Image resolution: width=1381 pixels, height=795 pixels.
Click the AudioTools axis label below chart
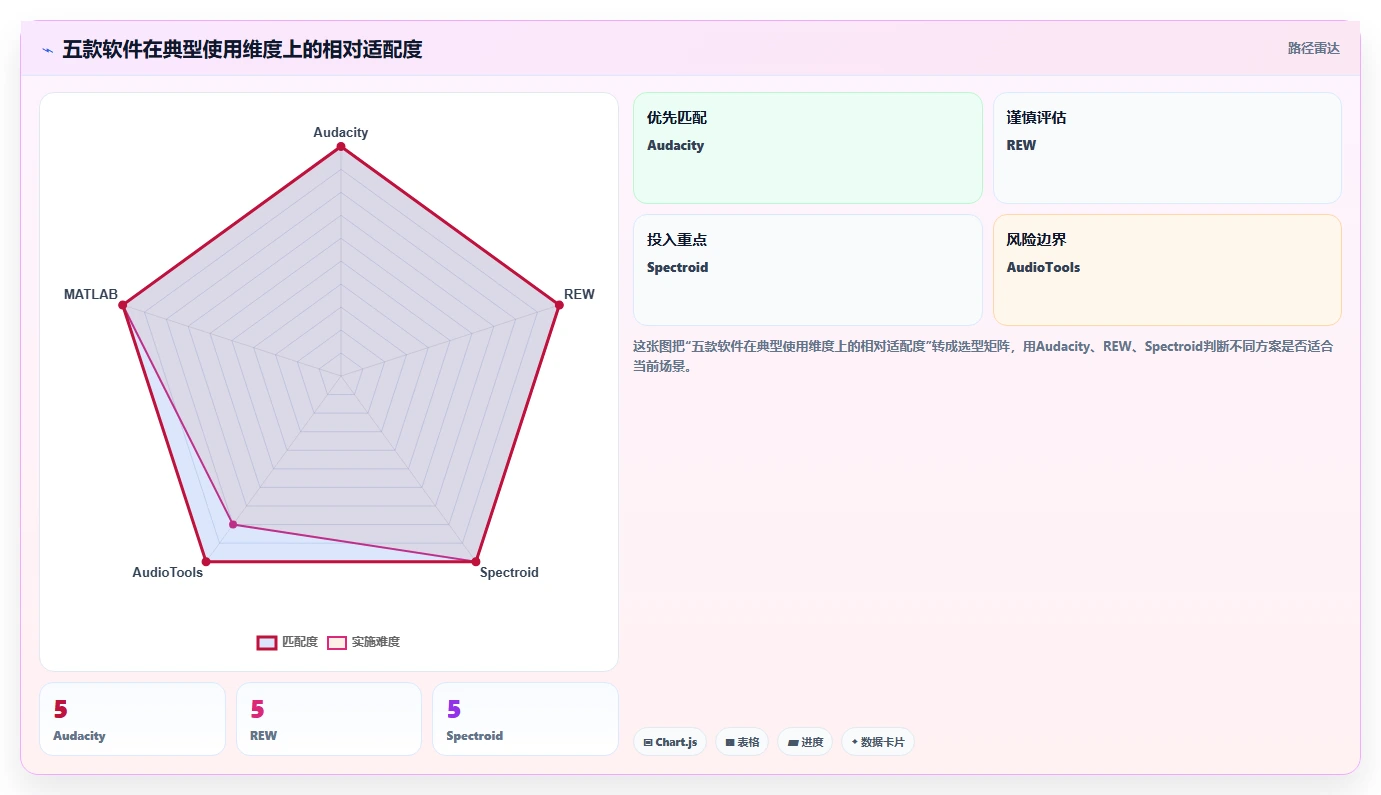168,572
